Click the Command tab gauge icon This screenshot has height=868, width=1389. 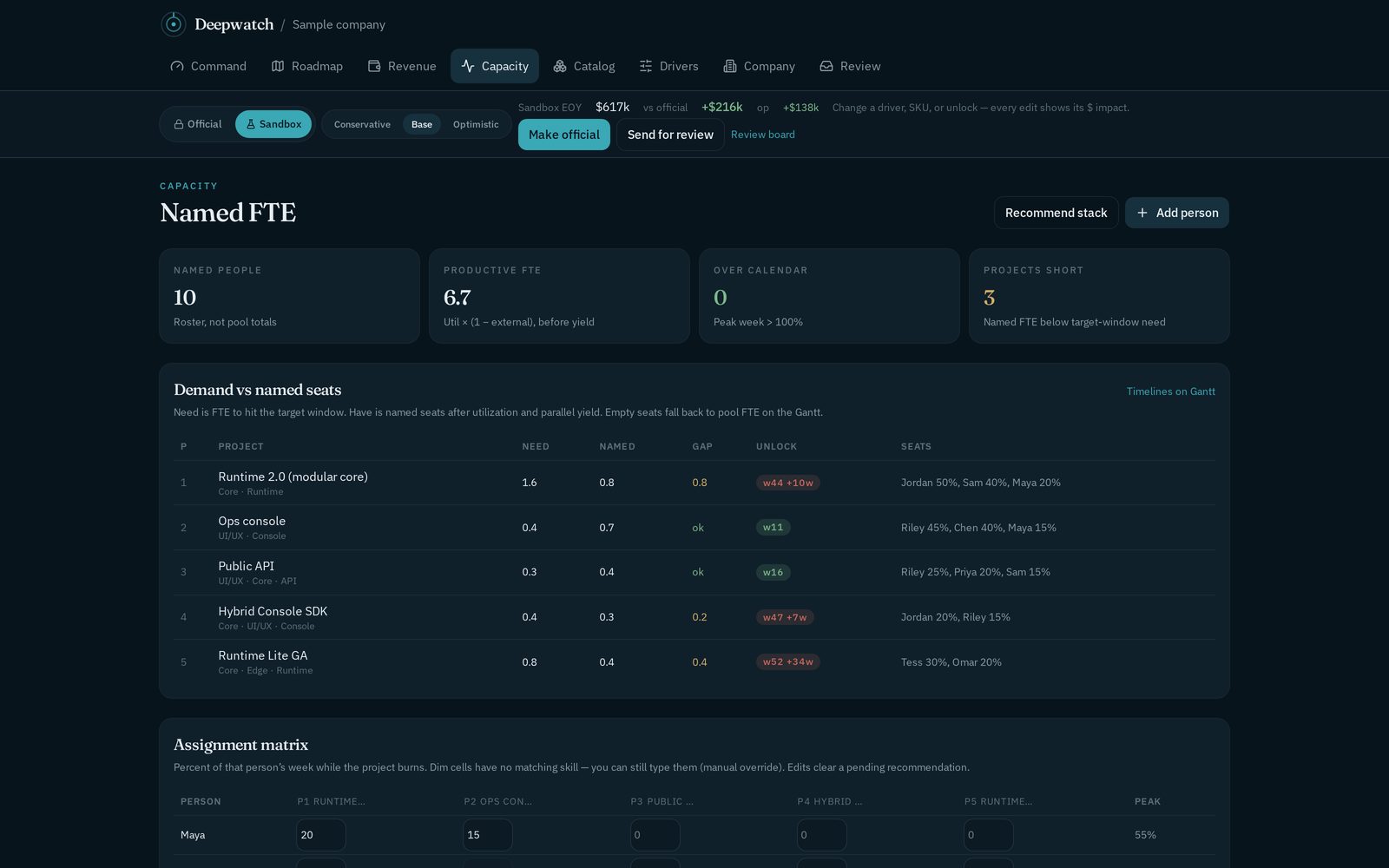177,66
